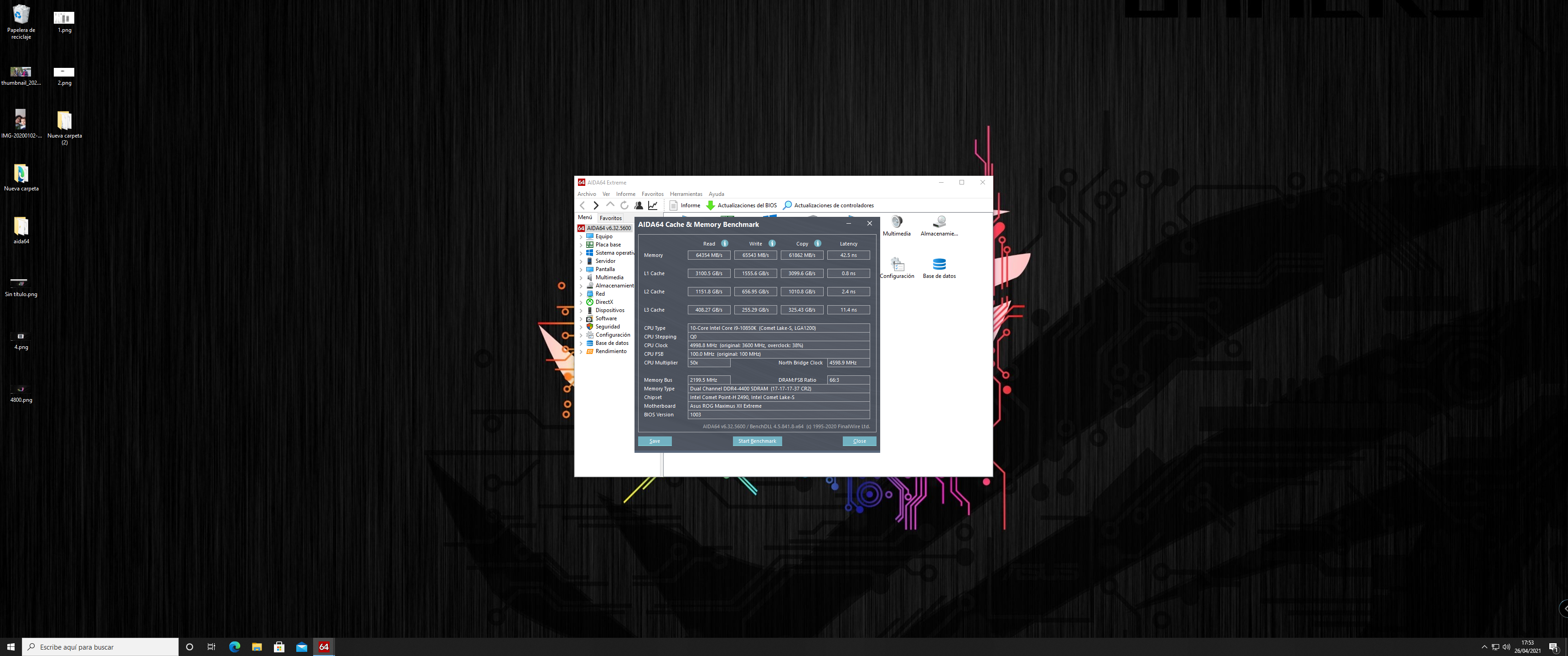Screen dimensions: 1568x656
Task: Open the Favoritos menu in menu bar
Action: click(x=653, y=194)
